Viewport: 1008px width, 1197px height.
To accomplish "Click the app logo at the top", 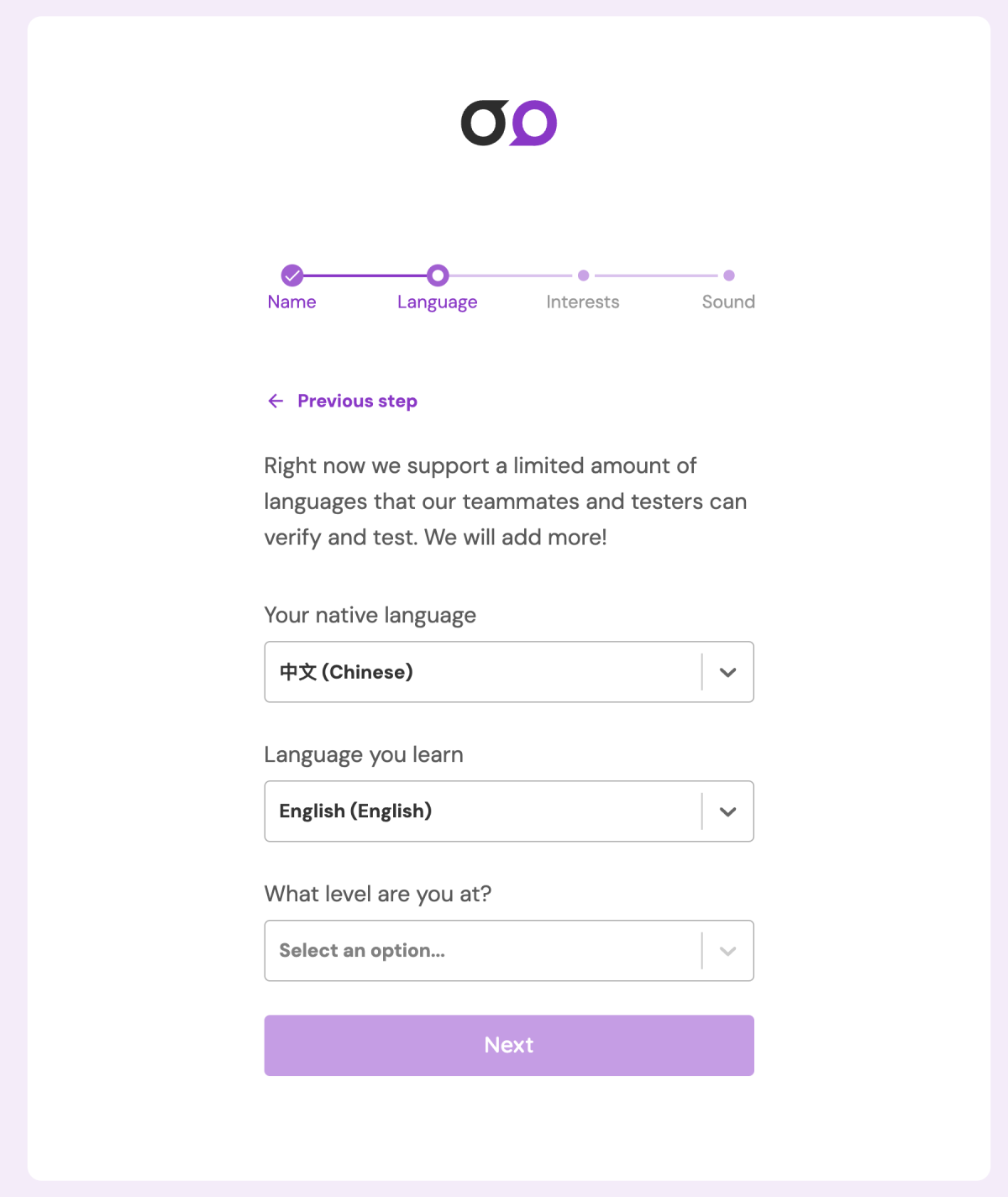I will click(x=508, y=123).
